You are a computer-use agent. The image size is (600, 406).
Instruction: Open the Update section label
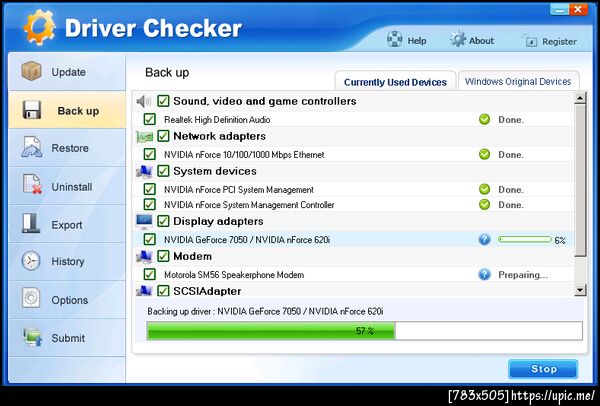point(68,72)
